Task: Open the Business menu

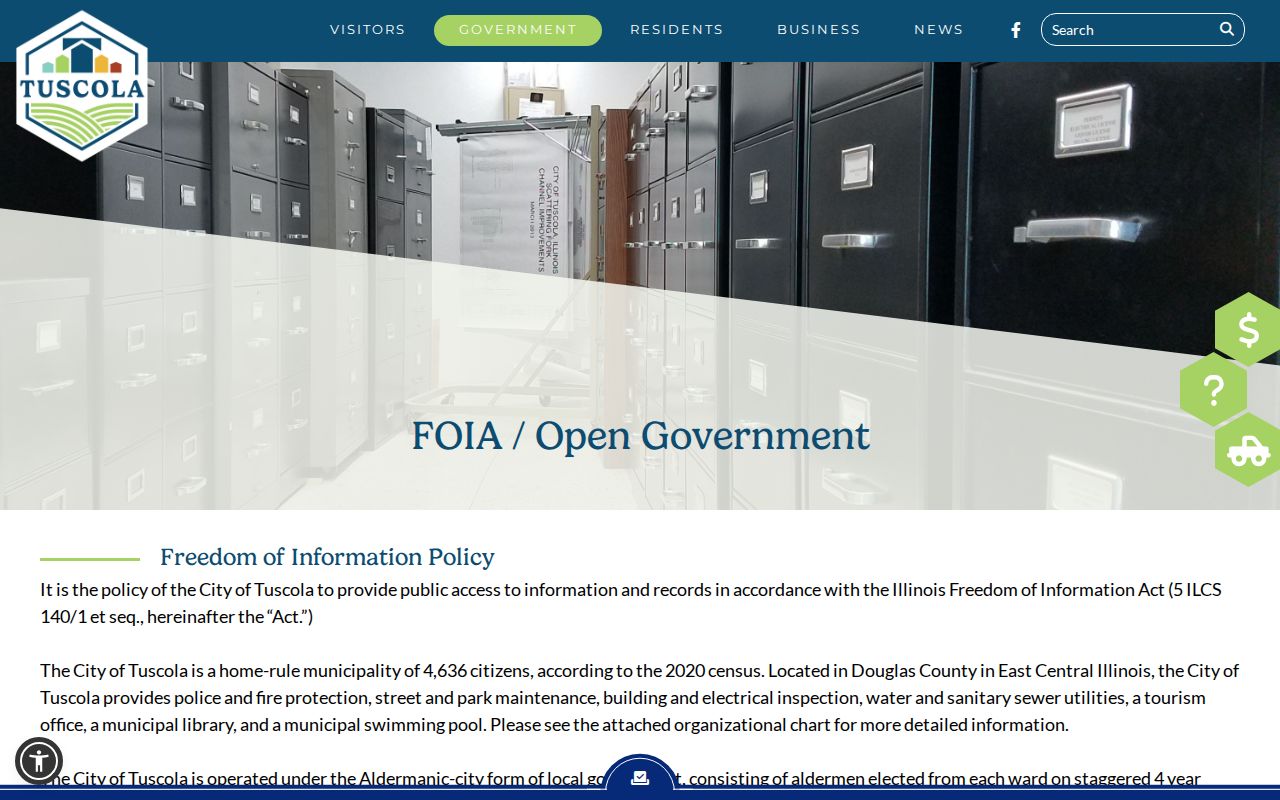Action: [819, 30]
